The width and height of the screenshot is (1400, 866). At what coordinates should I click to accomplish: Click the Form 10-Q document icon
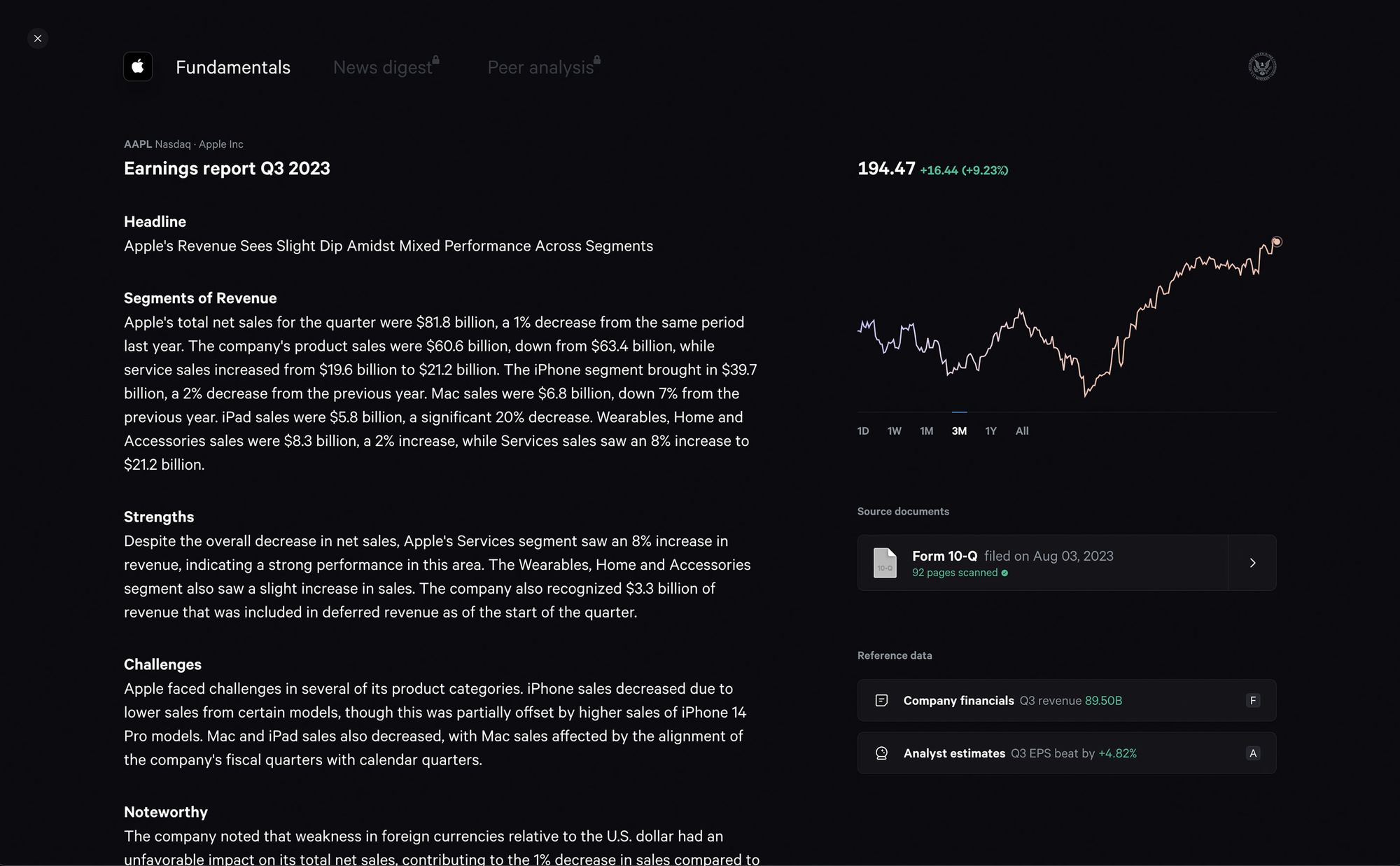coord(885,563)
